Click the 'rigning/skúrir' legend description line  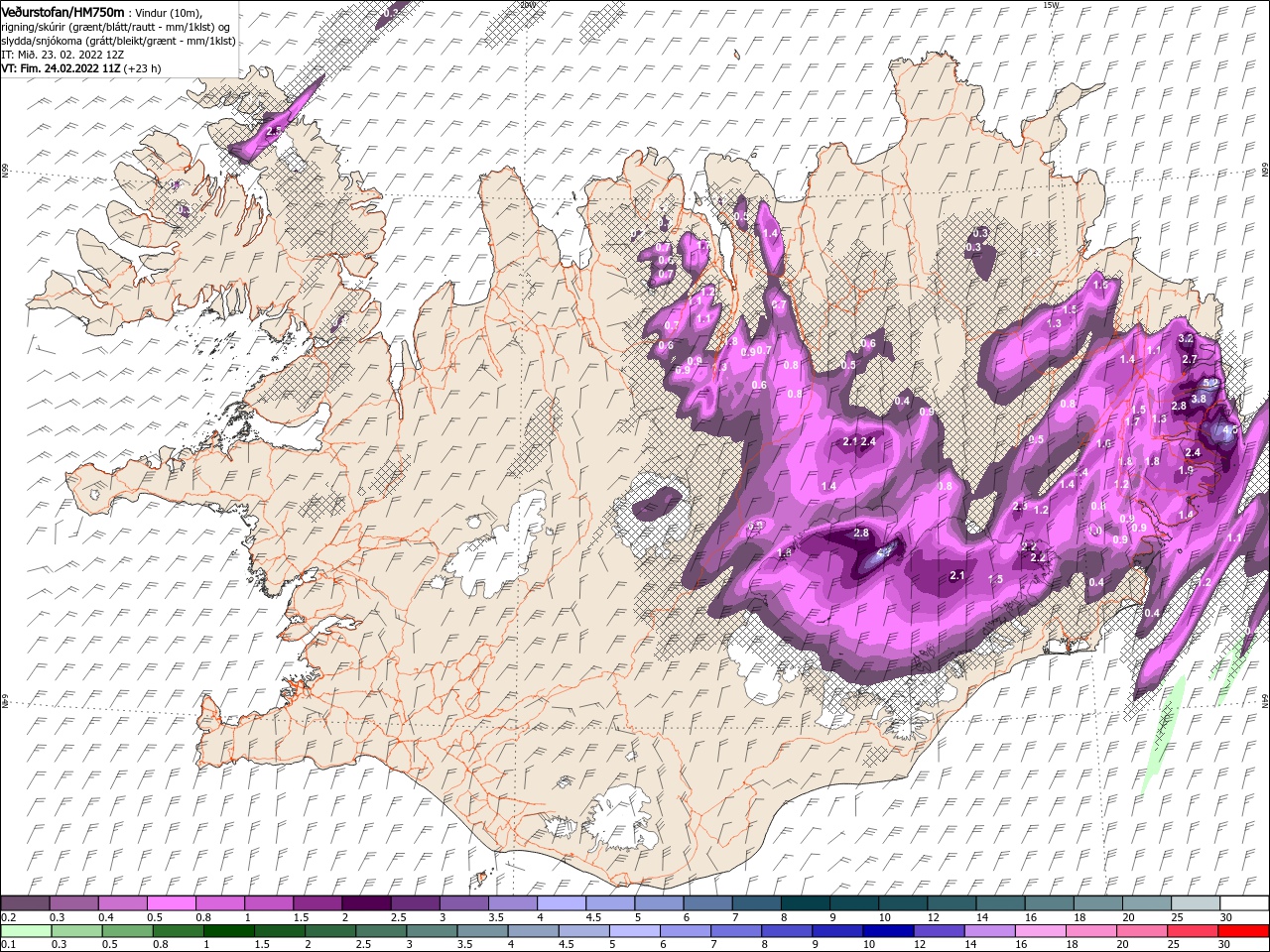coord(114,26)
